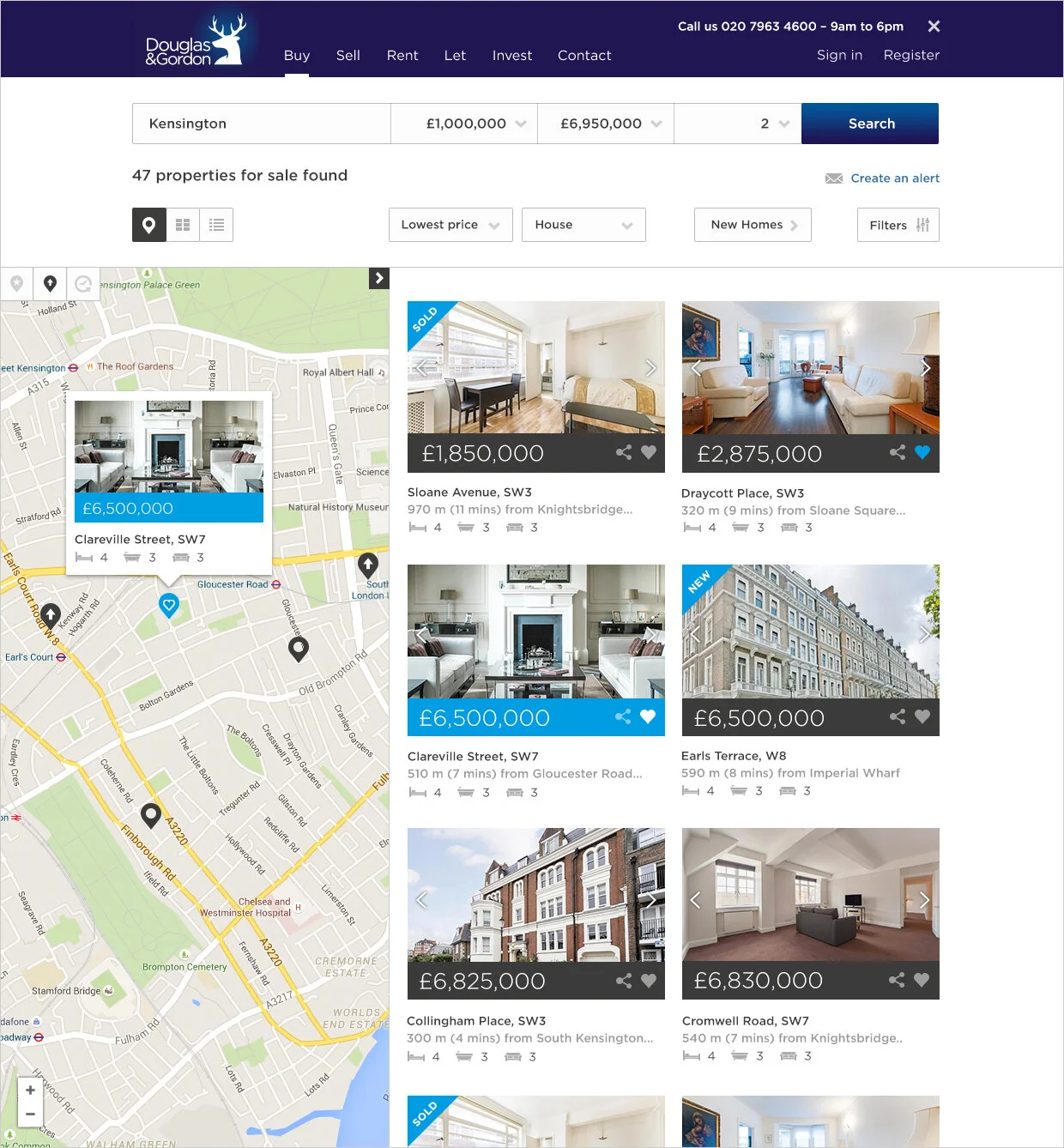
Task: Favorite the Collingham Place listing
Action: 649,980
